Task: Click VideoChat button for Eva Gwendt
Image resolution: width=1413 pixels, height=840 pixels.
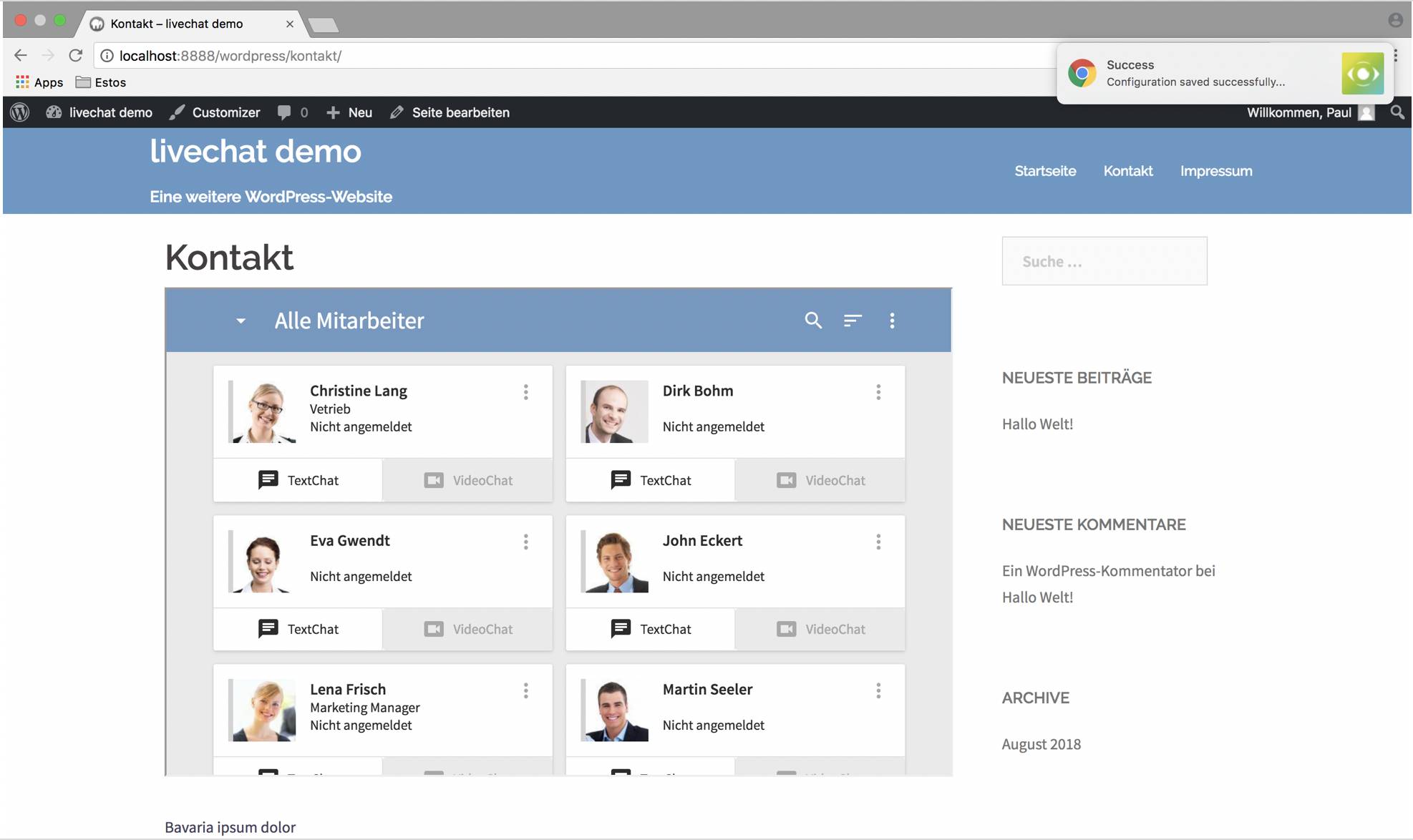Action: (468, 629)
